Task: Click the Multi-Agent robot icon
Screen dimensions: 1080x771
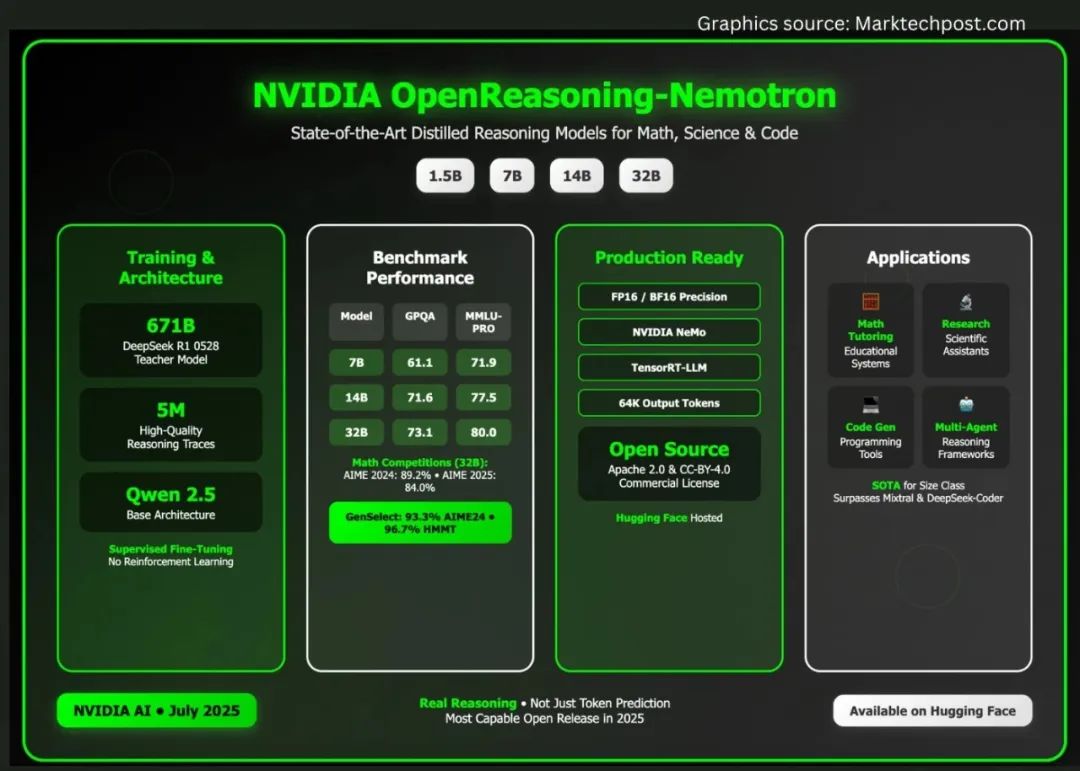Action: point(966,404)
